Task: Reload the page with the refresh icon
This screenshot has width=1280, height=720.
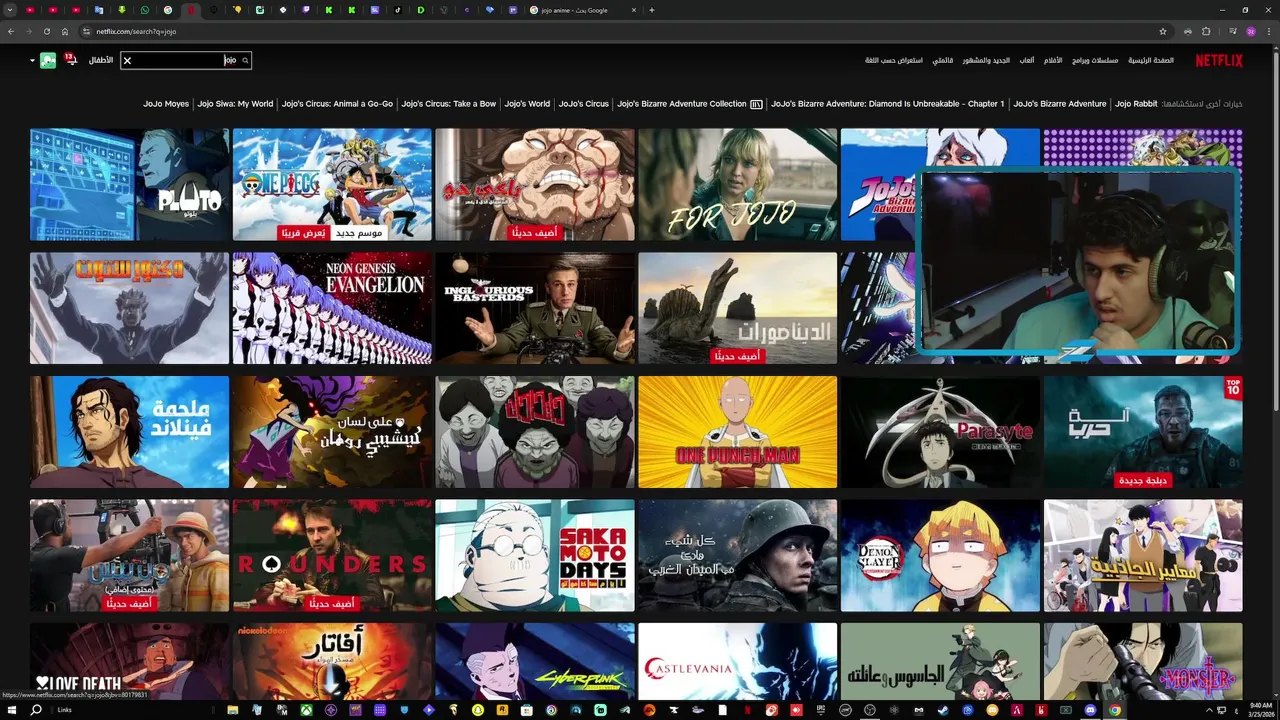Action: (x=47, y=31)
